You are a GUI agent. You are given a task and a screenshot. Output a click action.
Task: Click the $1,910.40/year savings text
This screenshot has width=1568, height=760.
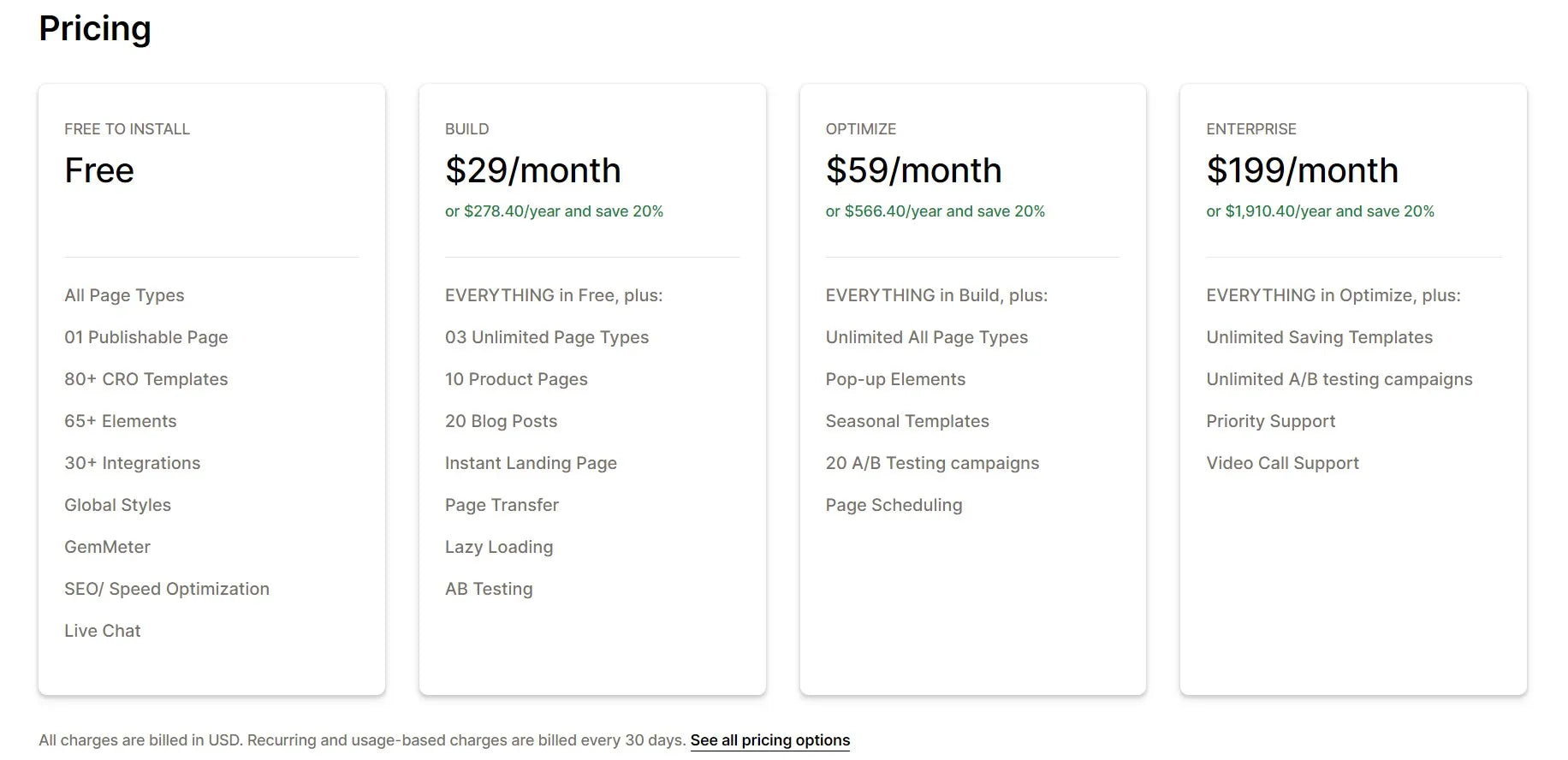(1320, 211)
